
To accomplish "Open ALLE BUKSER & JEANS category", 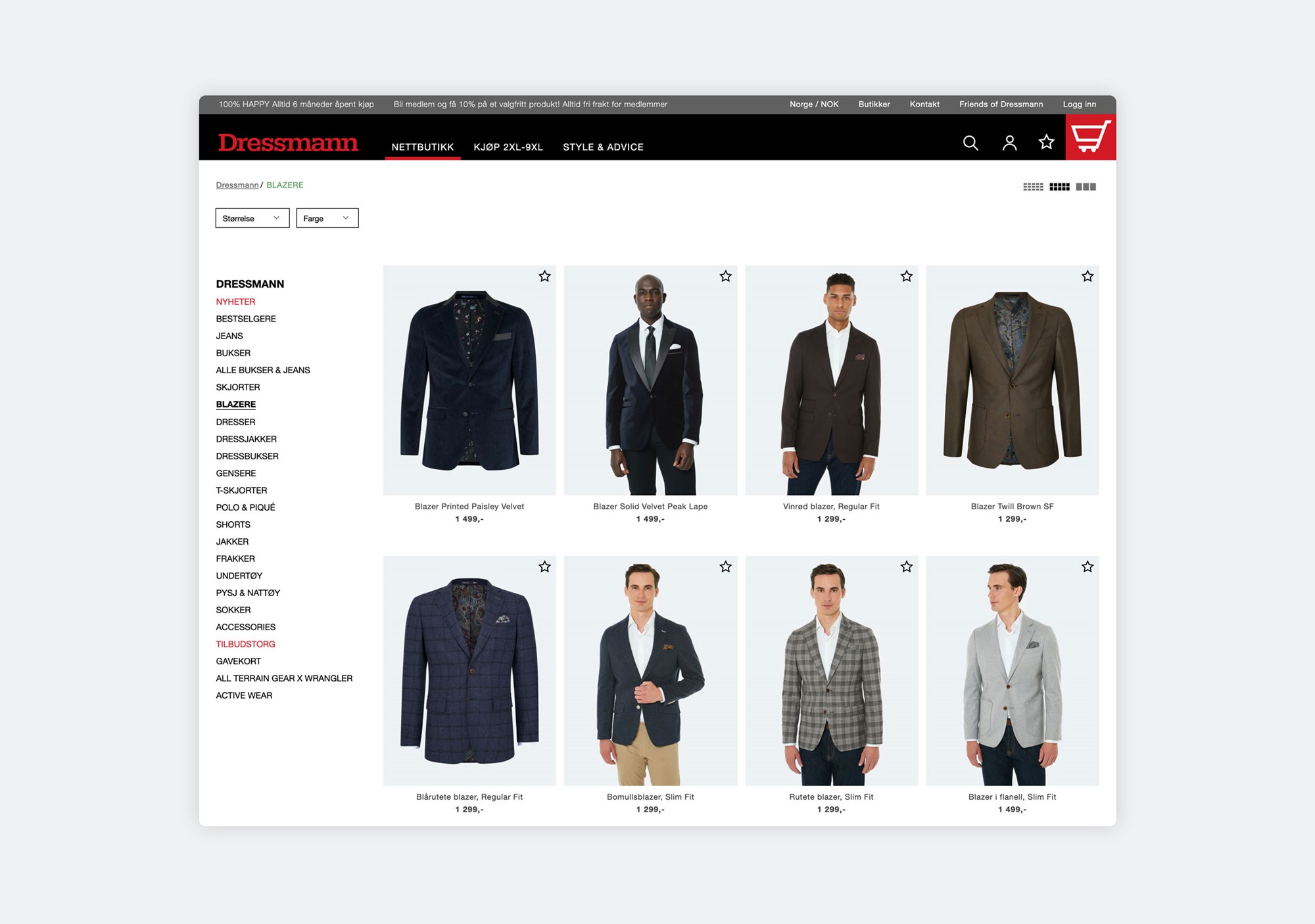I will point(263,370).
